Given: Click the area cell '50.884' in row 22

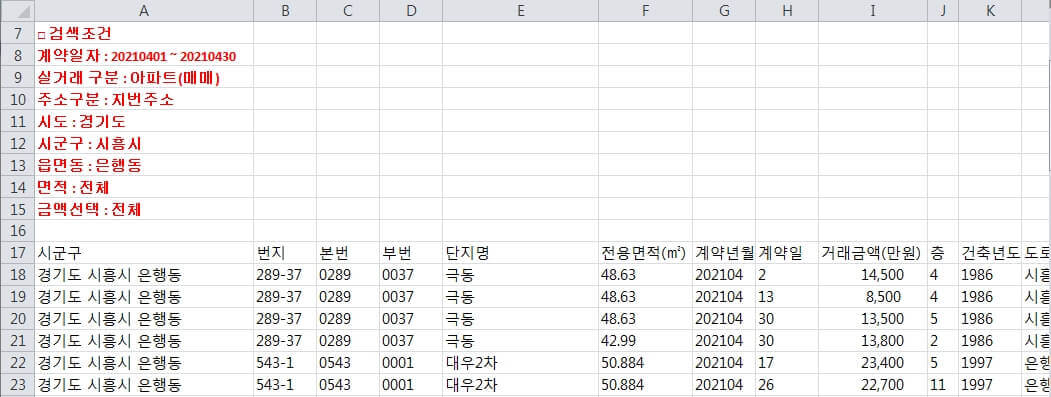Looking at the screenshot, I should coord(645,363).
